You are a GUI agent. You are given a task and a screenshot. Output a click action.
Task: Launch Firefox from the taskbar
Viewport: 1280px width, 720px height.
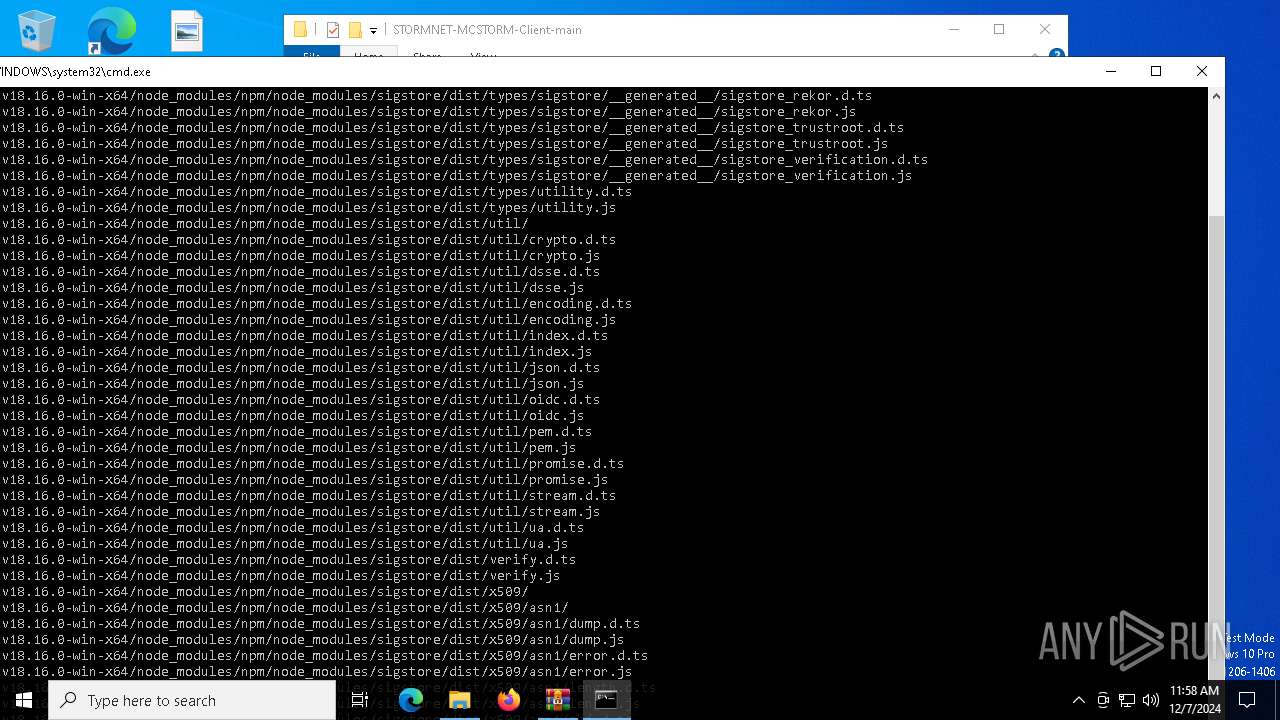[508, 700]
